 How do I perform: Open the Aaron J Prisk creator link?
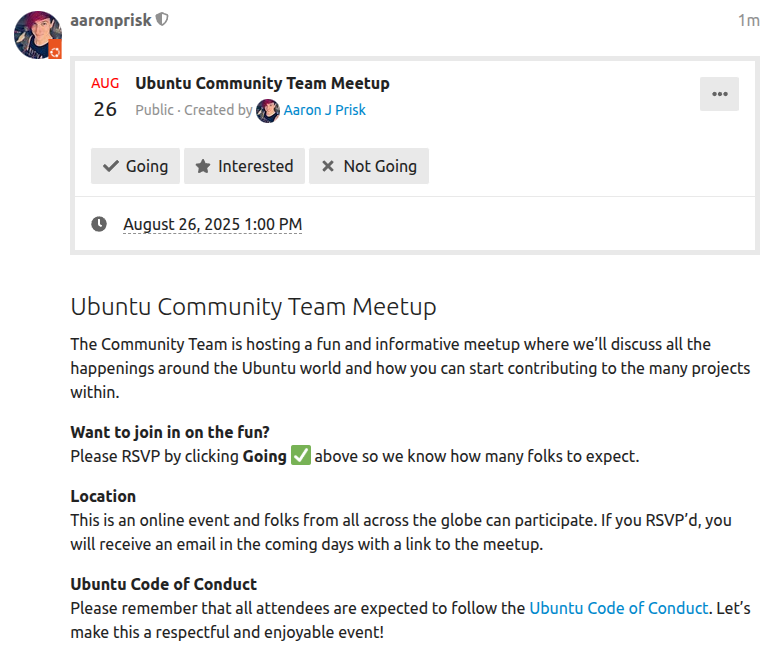pos(325,110)
